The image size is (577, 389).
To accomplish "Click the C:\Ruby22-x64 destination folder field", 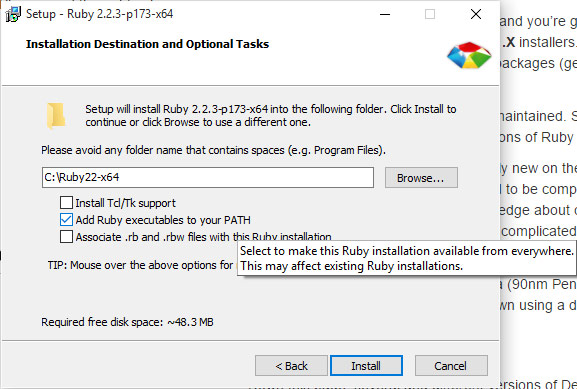I will tap(208, 177).
